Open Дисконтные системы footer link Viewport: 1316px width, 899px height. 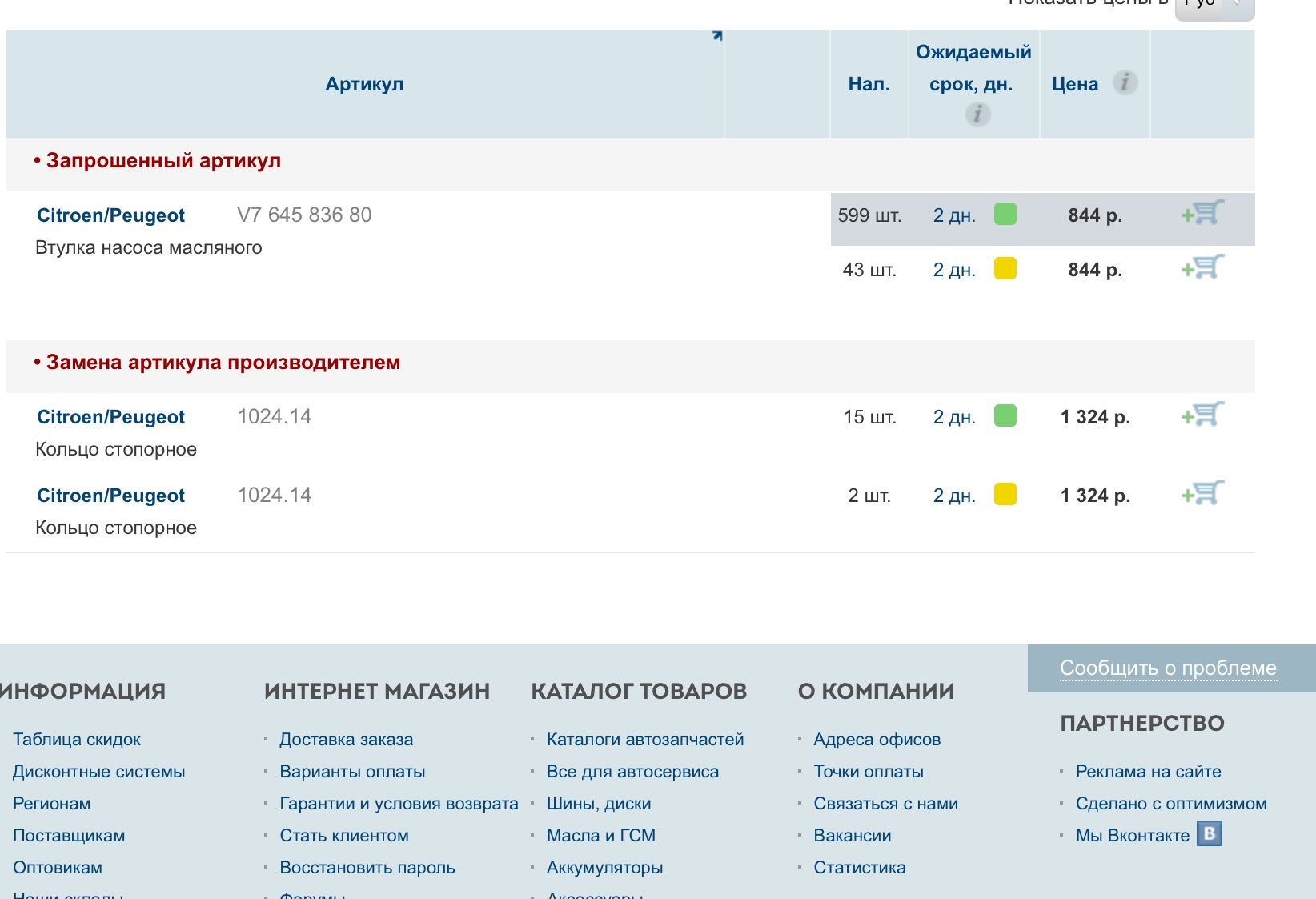[x=98, y=772]
